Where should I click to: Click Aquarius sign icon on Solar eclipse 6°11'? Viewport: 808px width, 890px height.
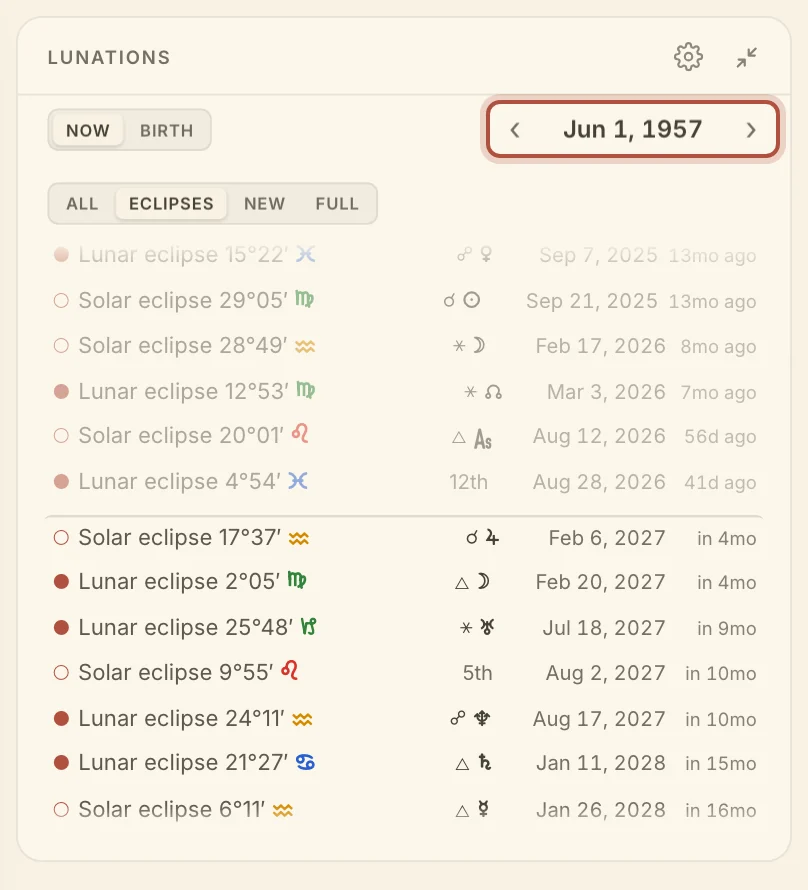point(283,810)
